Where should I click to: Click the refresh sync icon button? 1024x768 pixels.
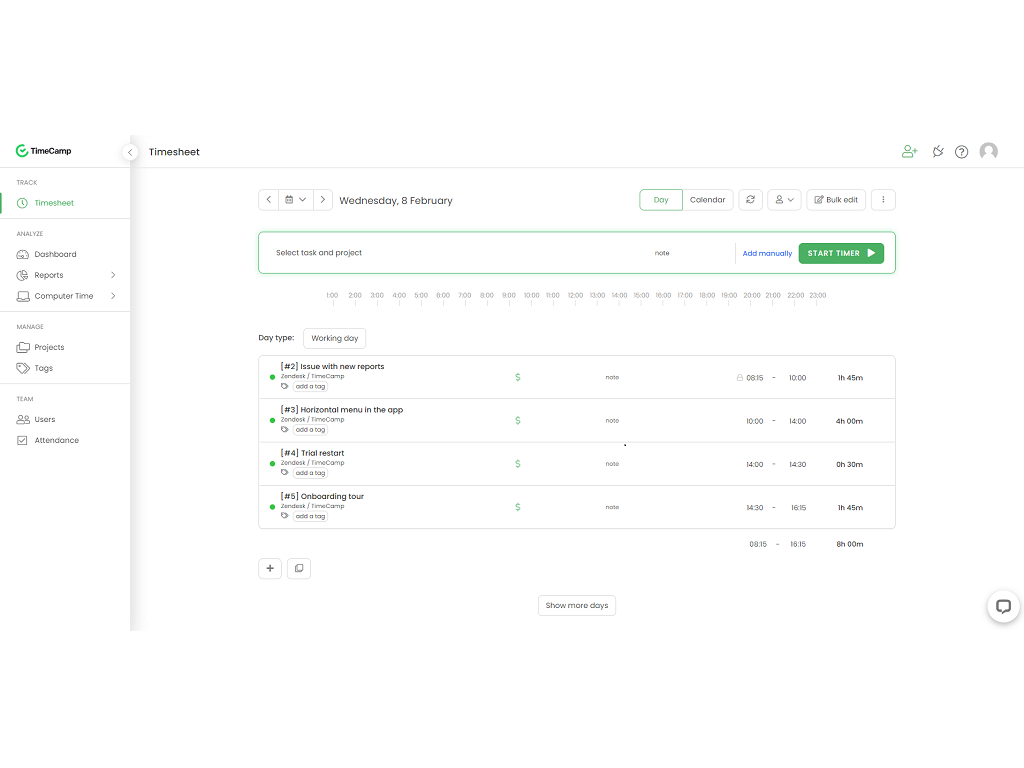750,200
